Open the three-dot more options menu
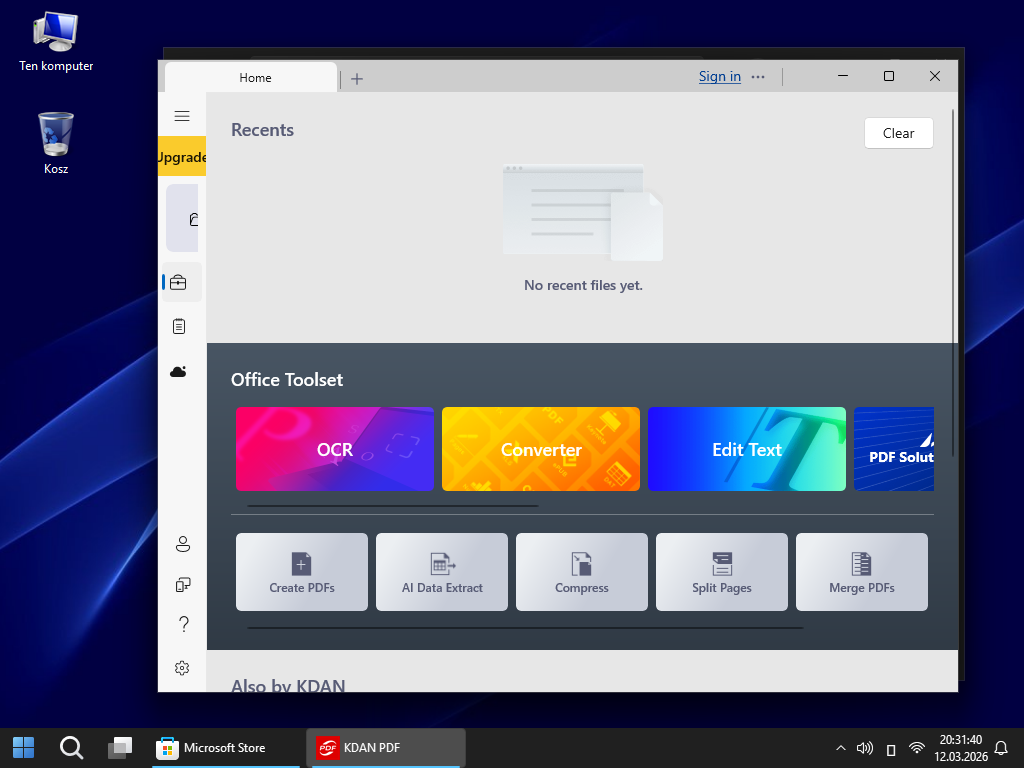Screen dimensions: 1024x768 coord(758,77)
